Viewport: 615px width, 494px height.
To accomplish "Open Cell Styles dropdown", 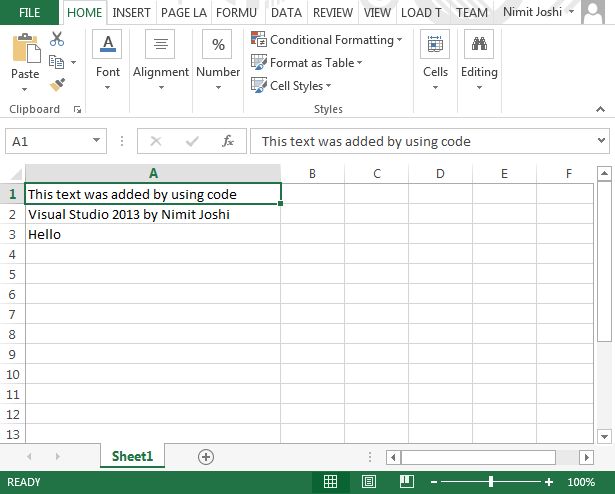I will pos(328,86).
